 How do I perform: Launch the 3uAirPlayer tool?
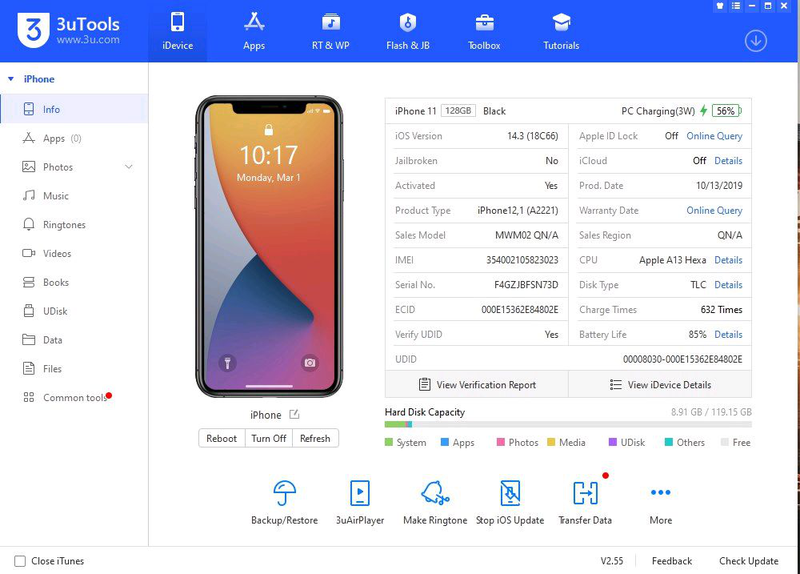(x=360, y=493)
